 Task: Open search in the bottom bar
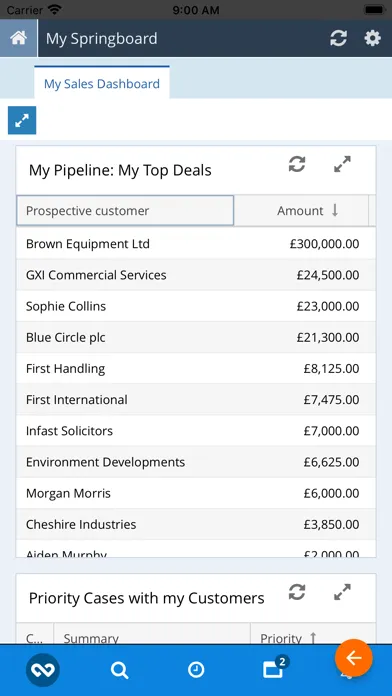[119, 670]
